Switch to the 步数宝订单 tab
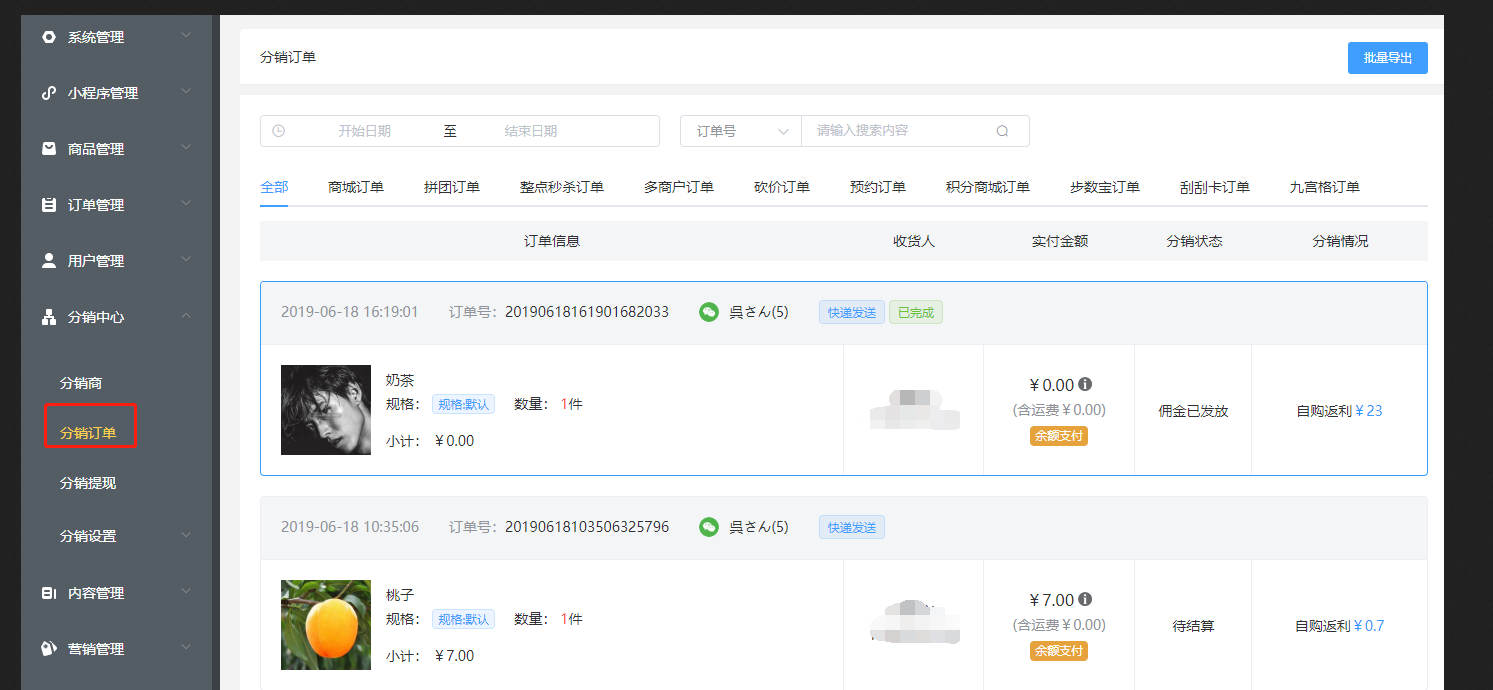Image resolution: width=1493 pixels, height=690 pixels. click(1105, 187)
